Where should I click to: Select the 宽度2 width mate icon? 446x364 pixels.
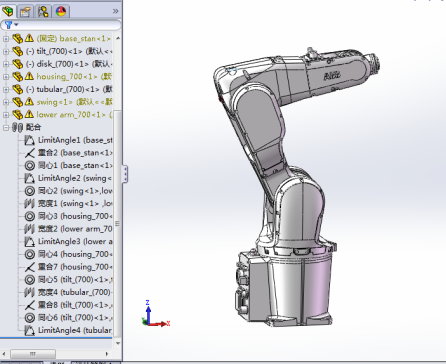(x=30, y=229)
